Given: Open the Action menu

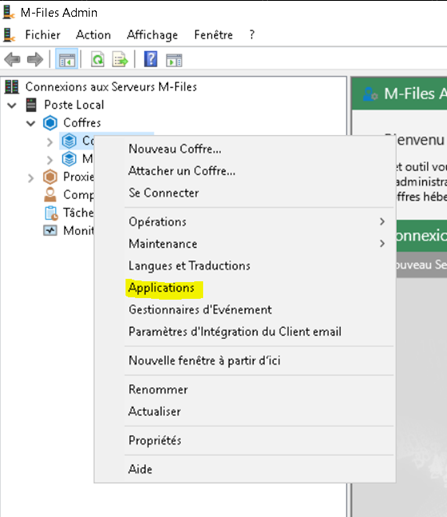Looking at the screenshot, I should click(93, 35).
